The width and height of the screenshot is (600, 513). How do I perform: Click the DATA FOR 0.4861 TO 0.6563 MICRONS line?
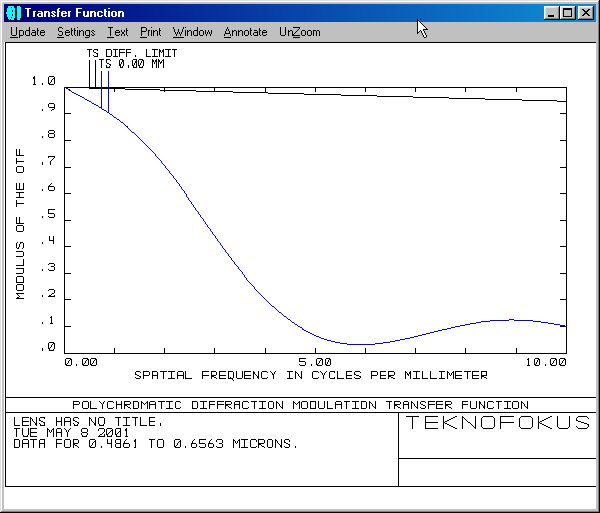(x=155, y=443)
